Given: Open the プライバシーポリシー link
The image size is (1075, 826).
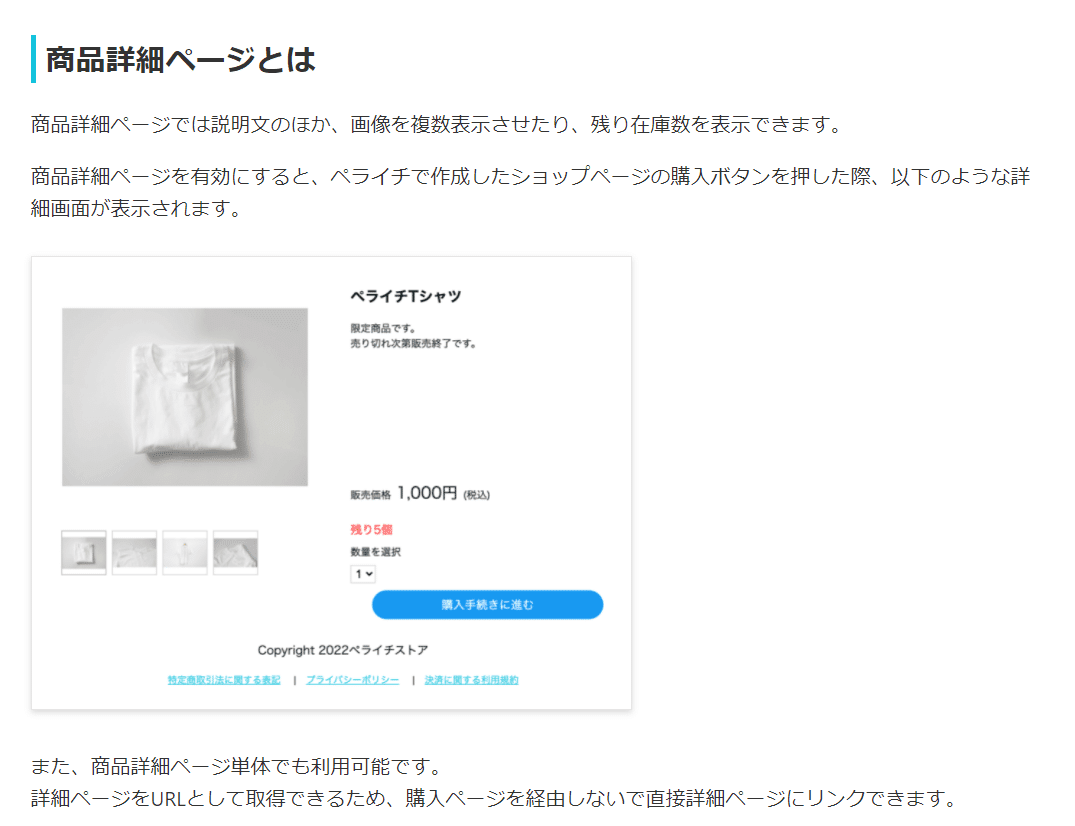Looking at the screenshot, I should [x=352, y=678].
